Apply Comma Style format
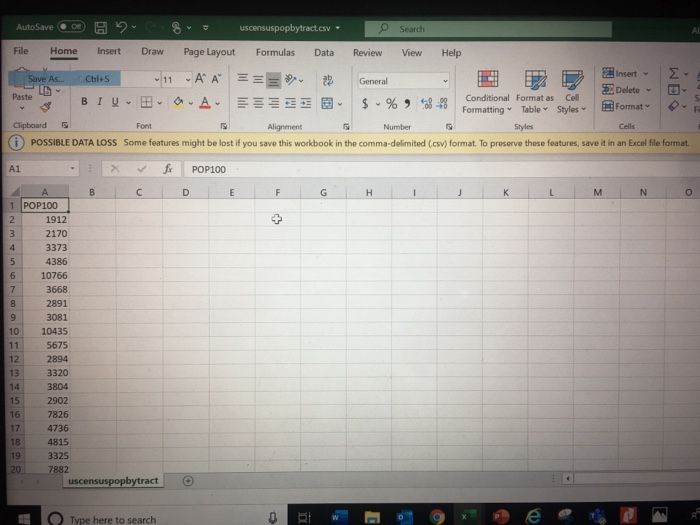 (x=407, y=104)
